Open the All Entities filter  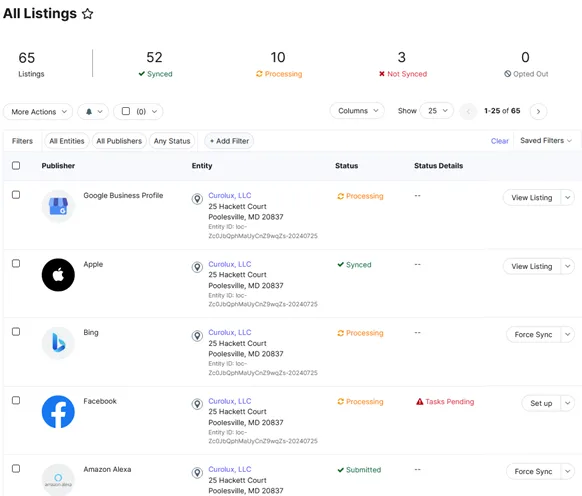[67, 141]
